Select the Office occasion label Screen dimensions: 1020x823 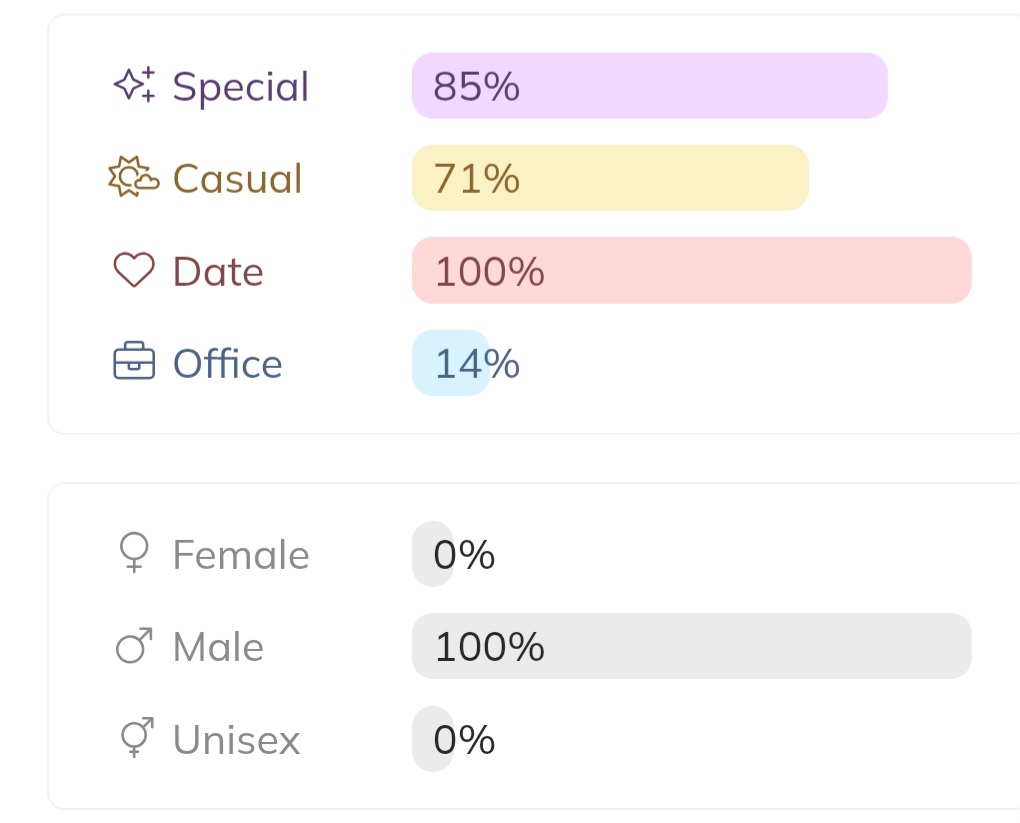coord(228,364)
